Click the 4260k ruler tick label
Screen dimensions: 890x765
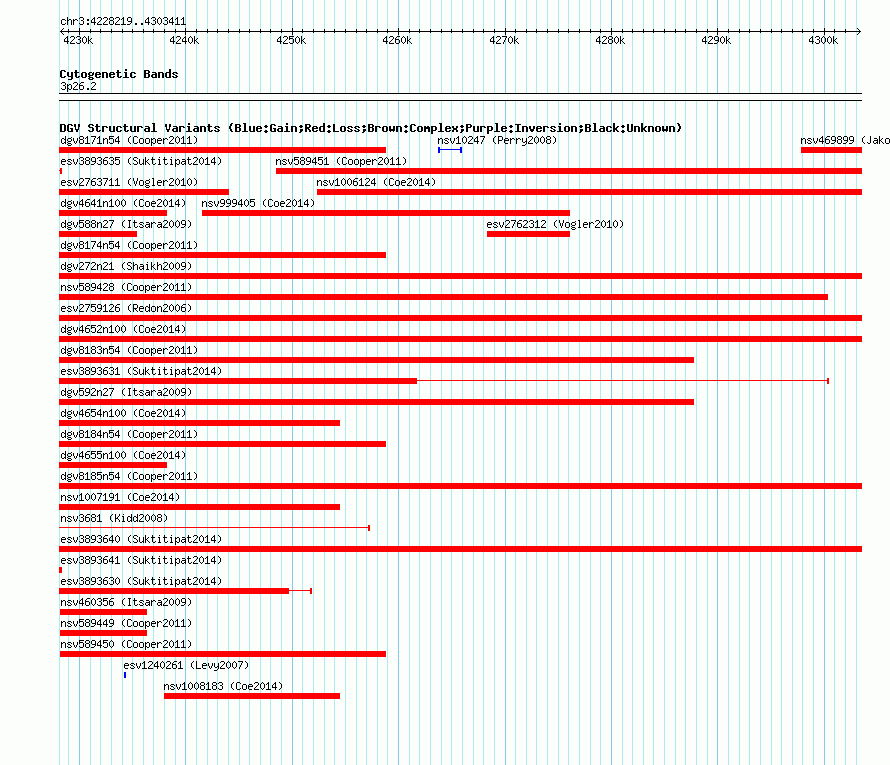click(x=397, y=40)
